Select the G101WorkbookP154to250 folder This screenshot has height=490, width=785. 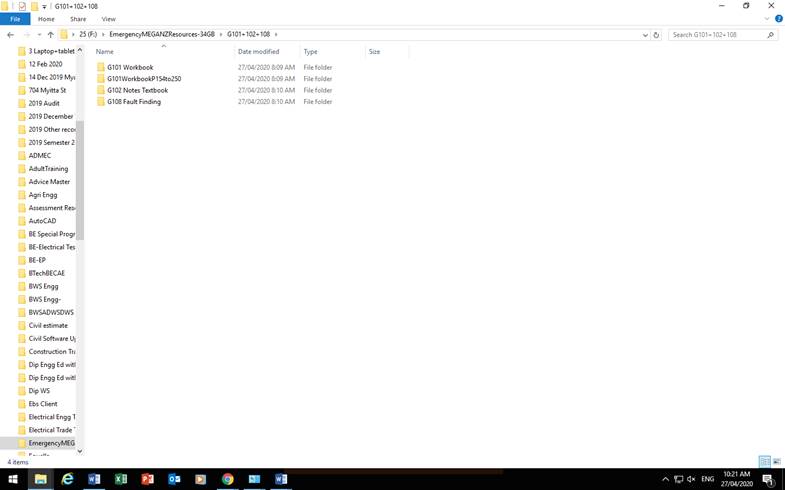[x=144, y=79]
